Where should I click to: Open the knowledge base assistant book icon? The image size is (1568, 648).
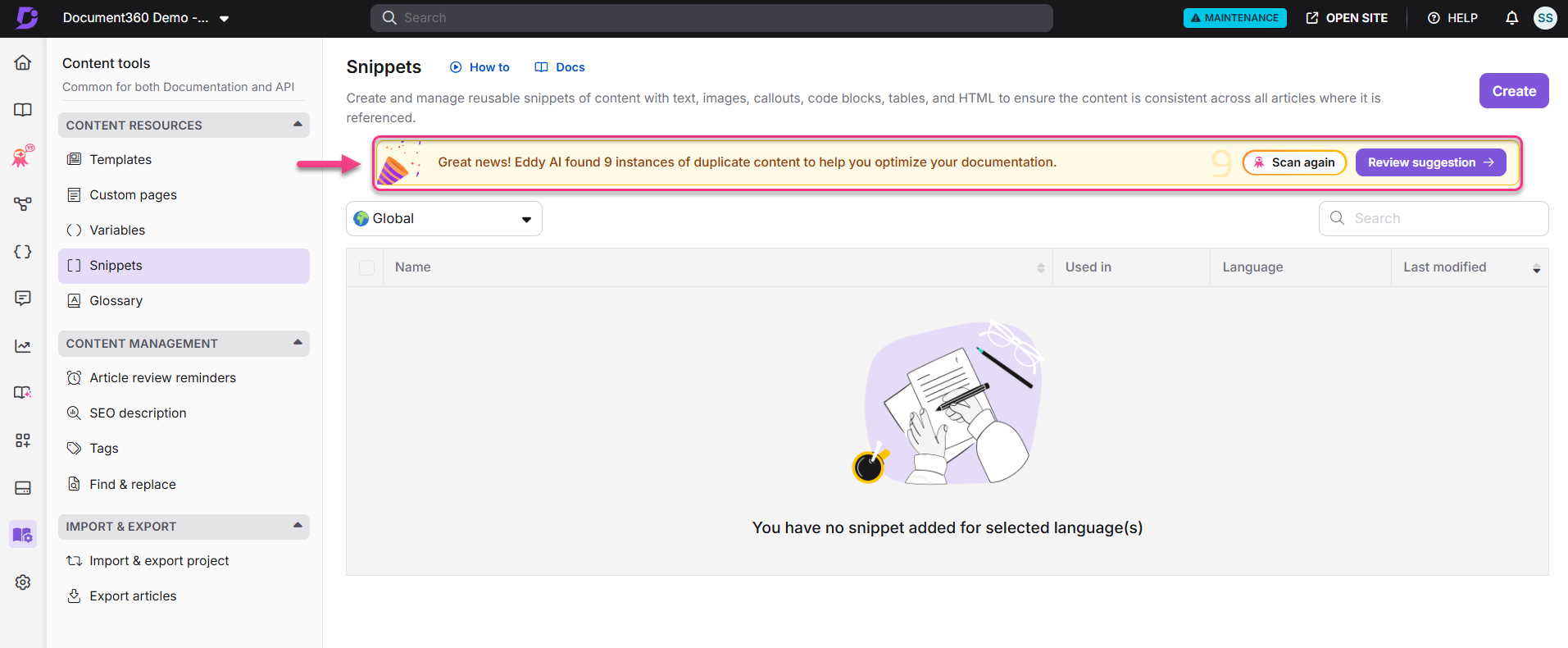tap(23, 392)
